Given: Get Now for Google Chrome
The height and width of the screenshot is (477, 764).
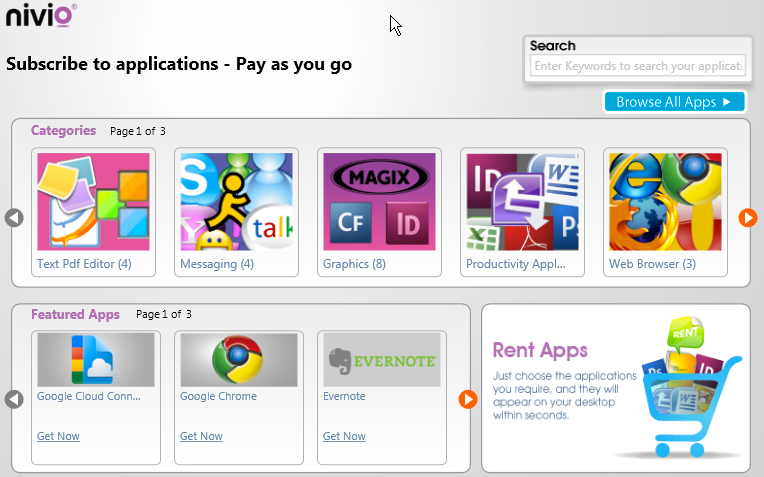Looking at the screenshot, I should coord(201,436).
